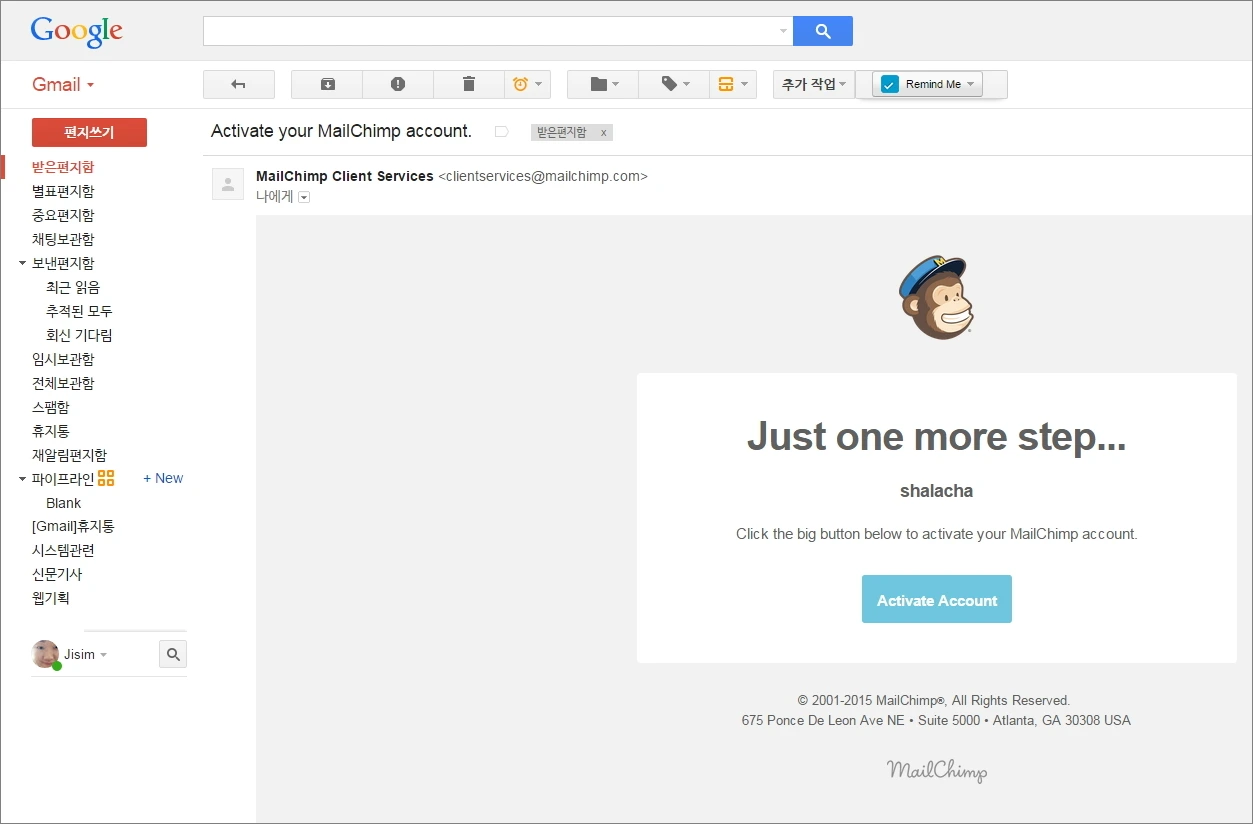Click the clientservices@mailchimp.com address
The image size is (1253, 824).
543,176
